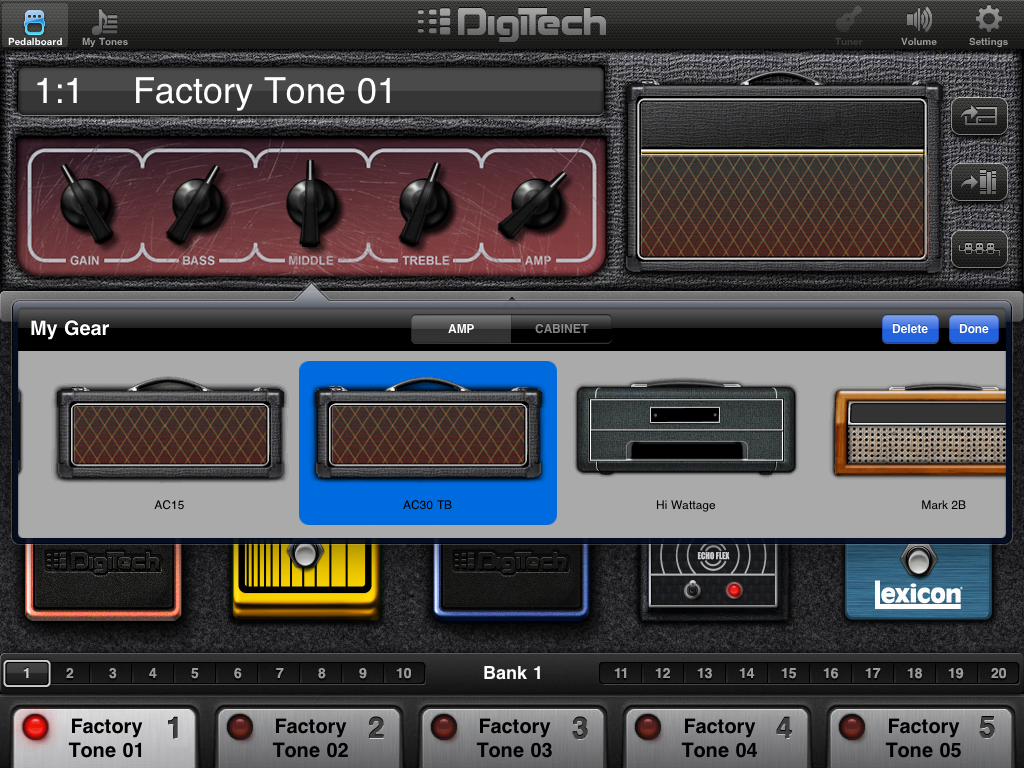Adjust the MIDDLE knob
Screen dimensions: 1024x768
pyautogui.click(x=311, y=202)
